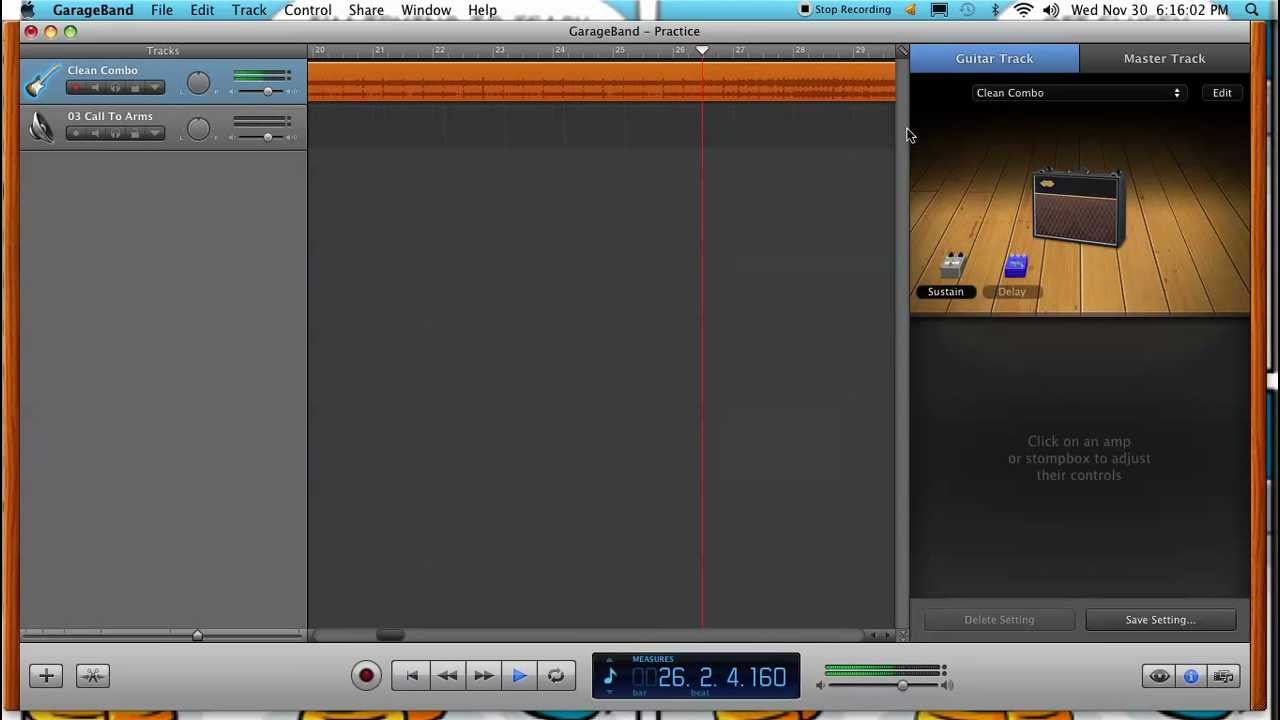Go to beginning of the song
Screen dimensions: 1280x720
pos(411,676)
